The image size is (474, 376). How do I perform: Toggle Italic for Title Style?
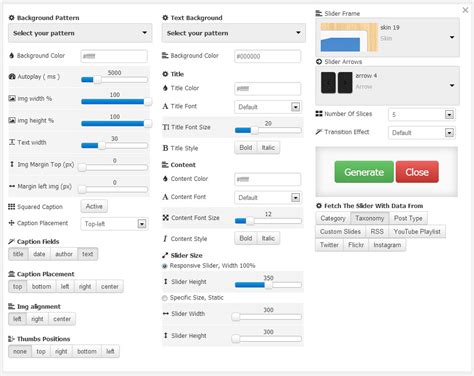(268, 147)
